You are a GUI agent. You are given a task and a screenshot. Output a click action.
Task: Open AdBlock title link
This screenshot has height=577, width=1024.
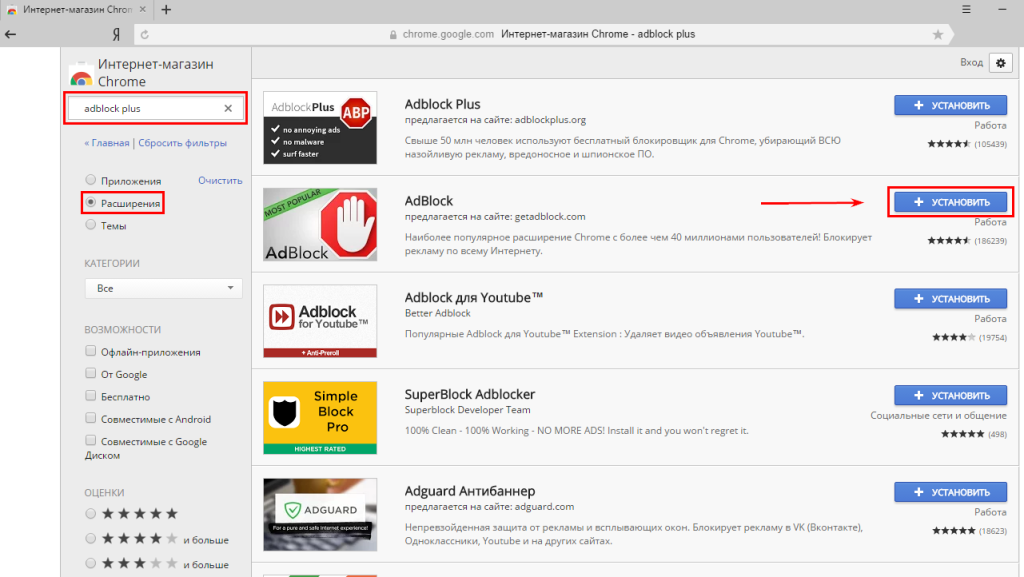pos(428,201)
